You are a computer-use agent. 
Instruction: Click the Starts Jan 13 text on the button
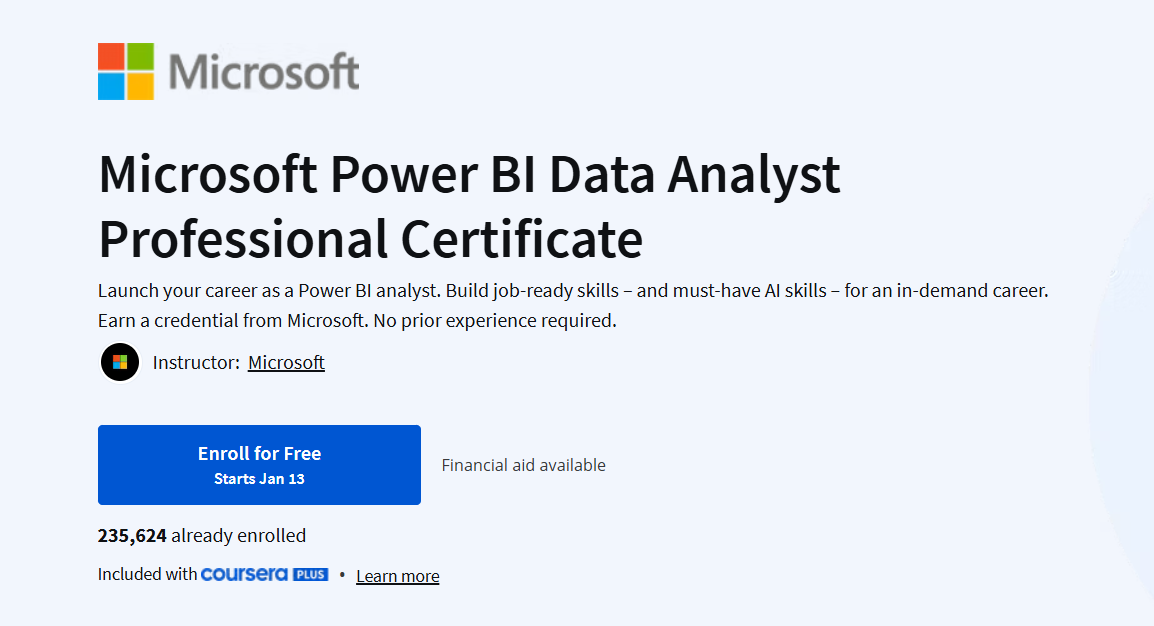point(259,476)
